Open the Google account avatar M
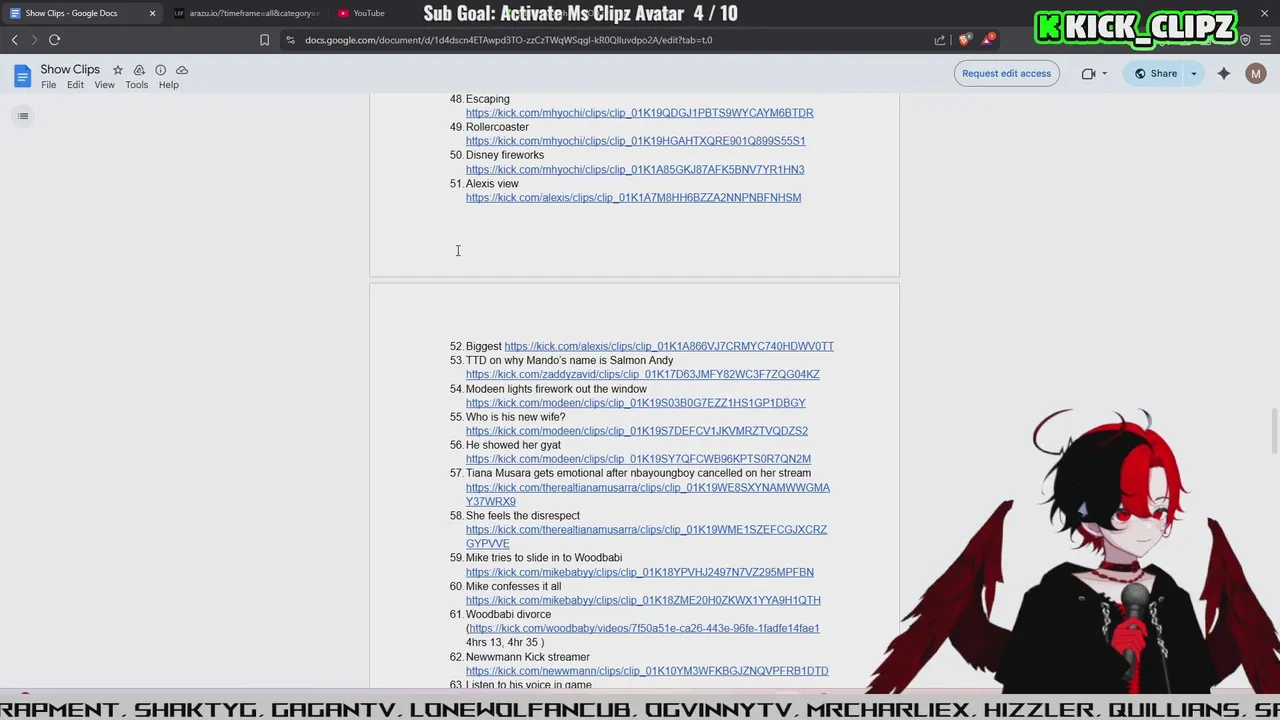 click(1256, 73)
